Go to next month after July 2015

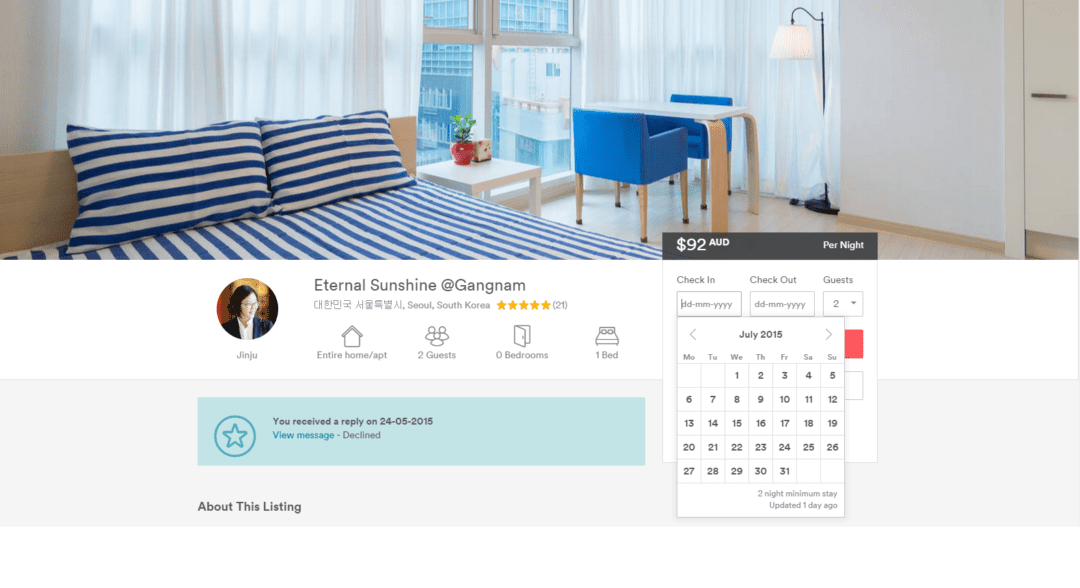click(x=829, y=335)
